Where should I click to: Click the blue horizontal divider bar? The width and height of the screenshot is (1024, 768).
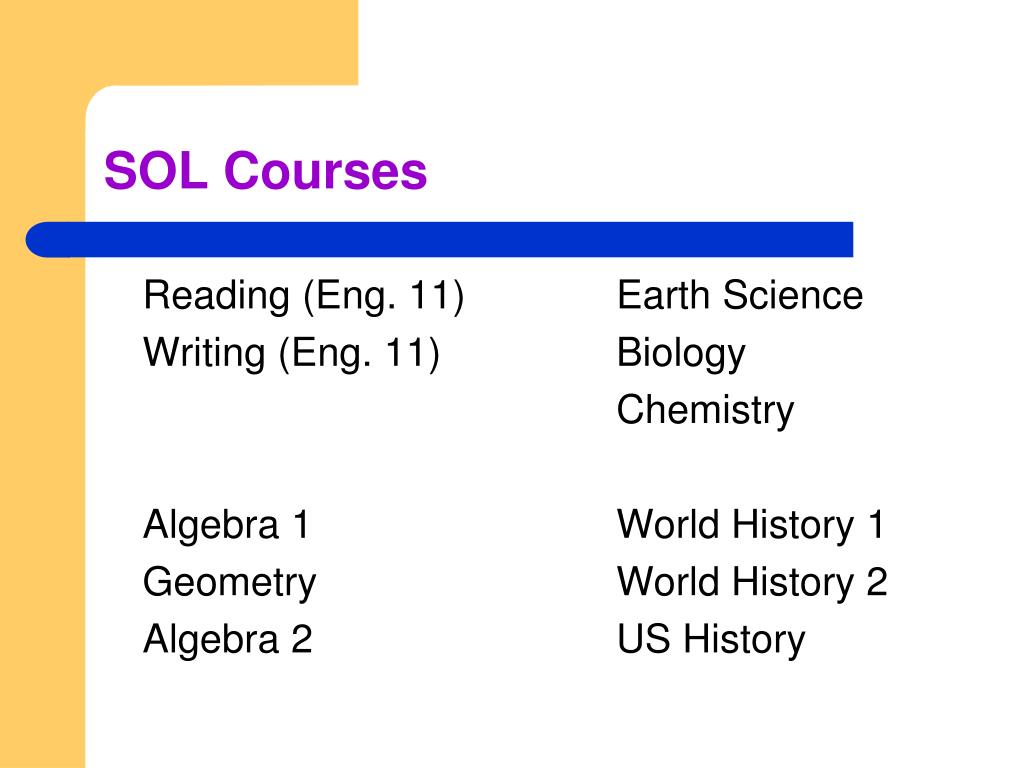tap(439, 240)
